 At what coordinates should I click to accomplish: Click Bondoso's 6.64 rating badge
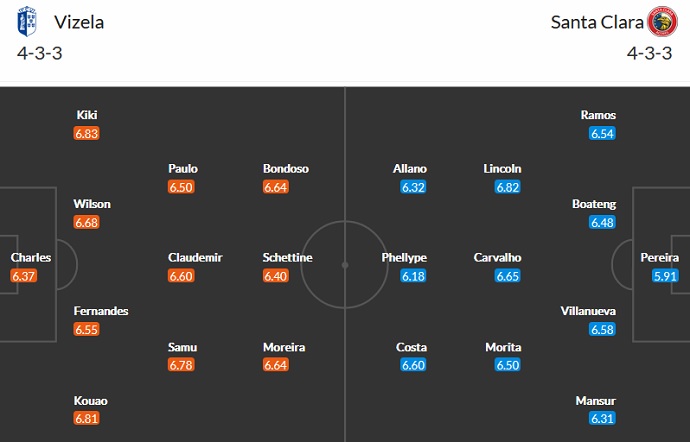(x=276, y=187)
